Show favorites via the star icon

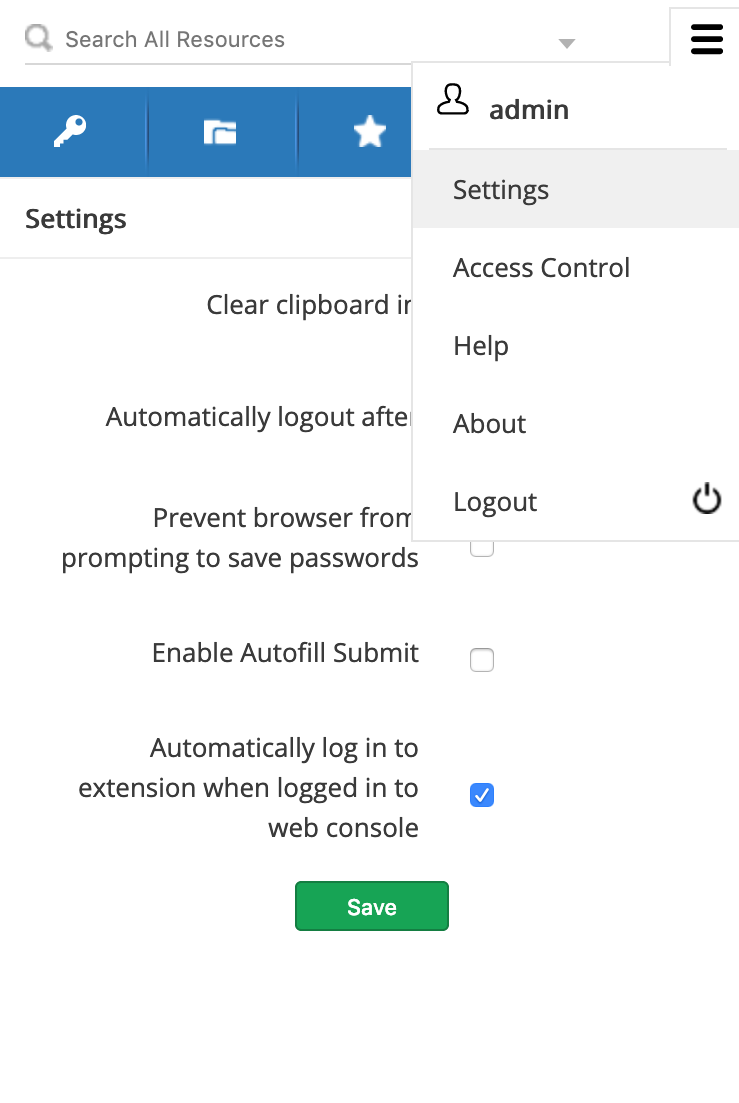coord(370,132)
